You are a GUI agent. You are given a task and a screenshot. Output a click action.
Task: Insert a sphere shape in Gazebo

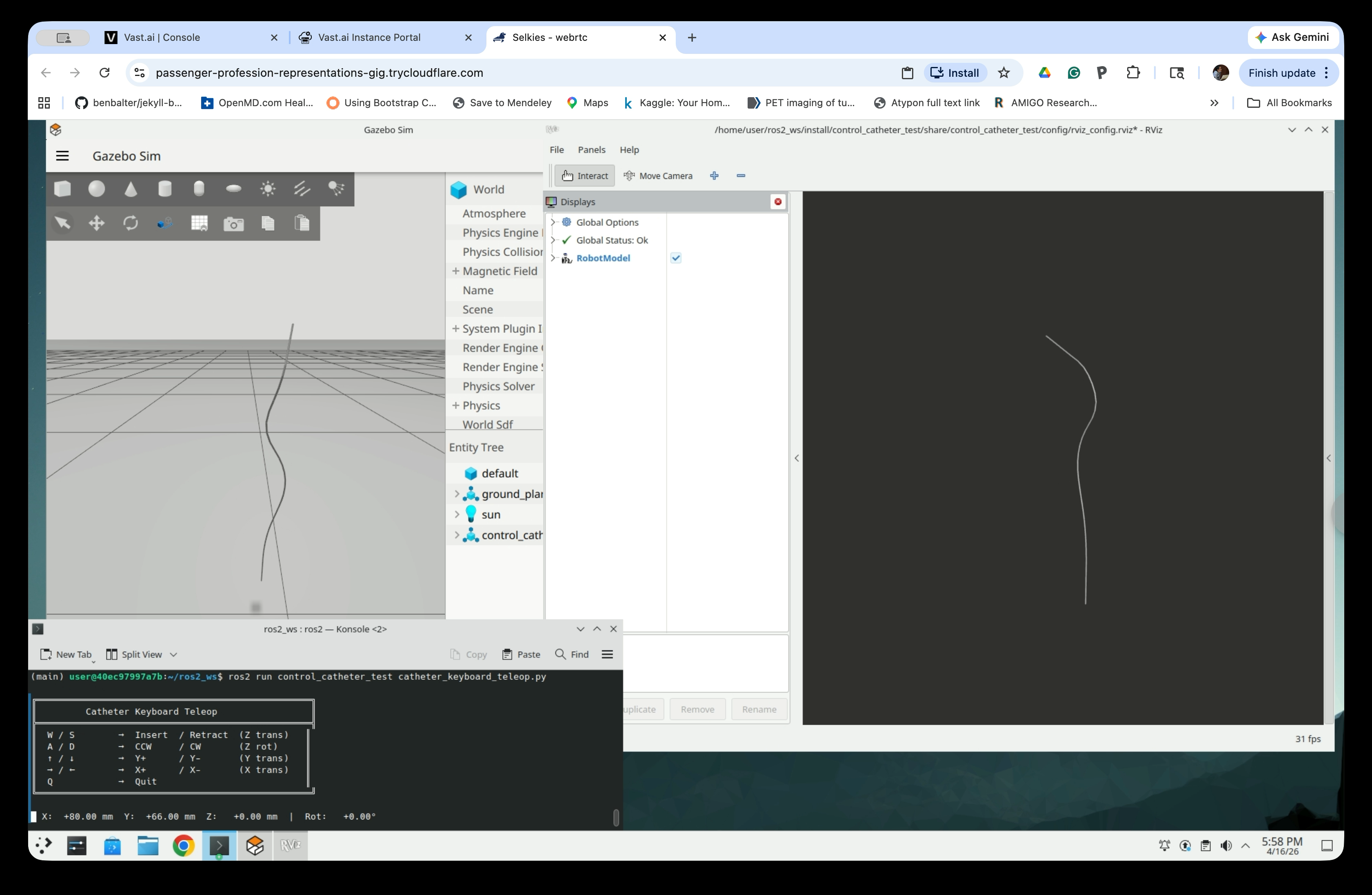tap(96, 189)
